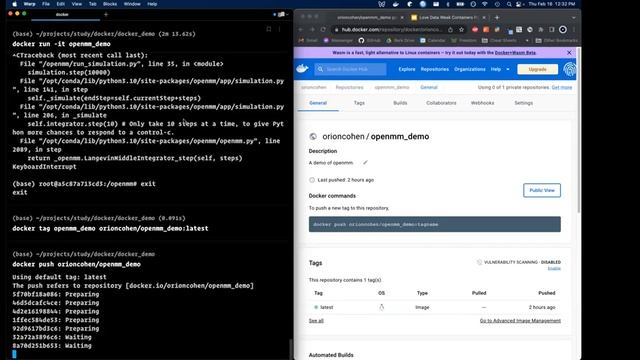Open the Apple menu

point(15,4)
